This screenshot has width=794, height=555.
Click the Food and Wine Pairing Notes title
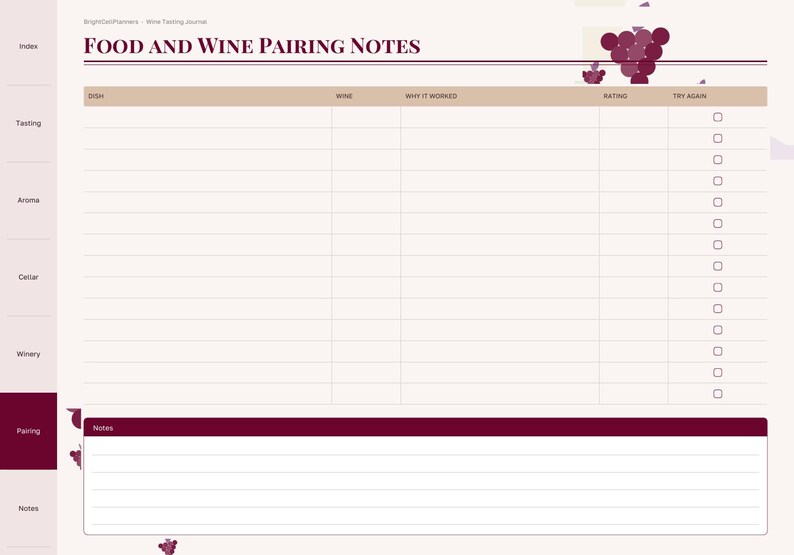[x=252, y=46]
